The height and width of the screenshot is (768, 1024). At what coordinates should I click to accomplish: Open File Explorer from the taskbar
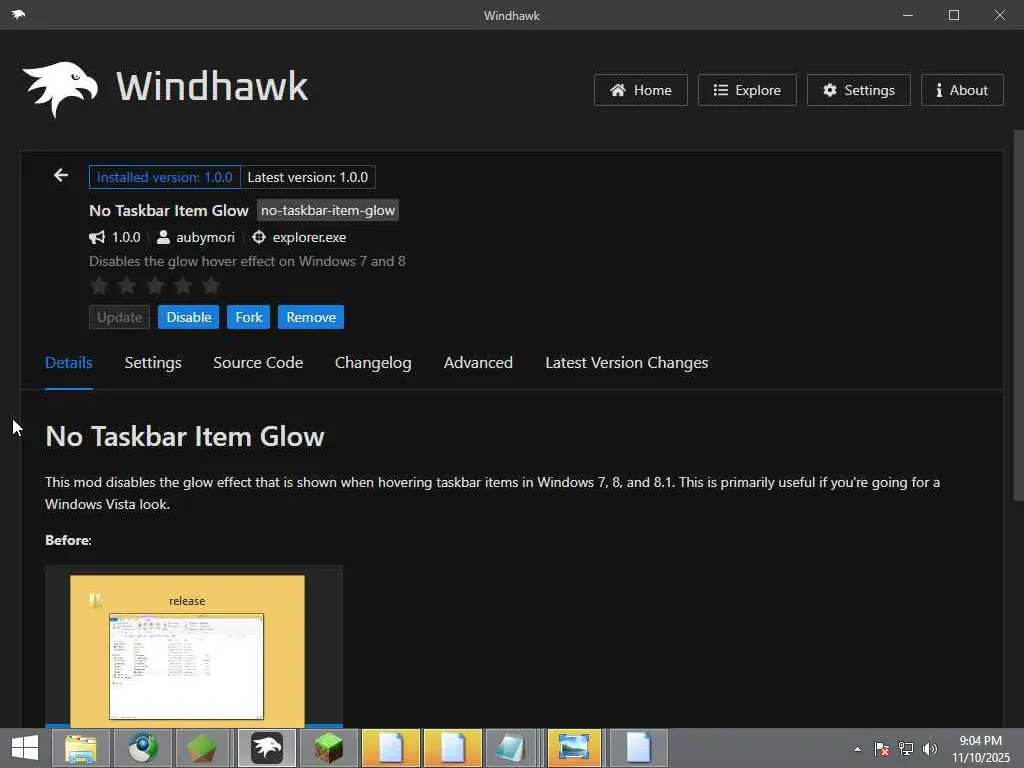[81, 748]
